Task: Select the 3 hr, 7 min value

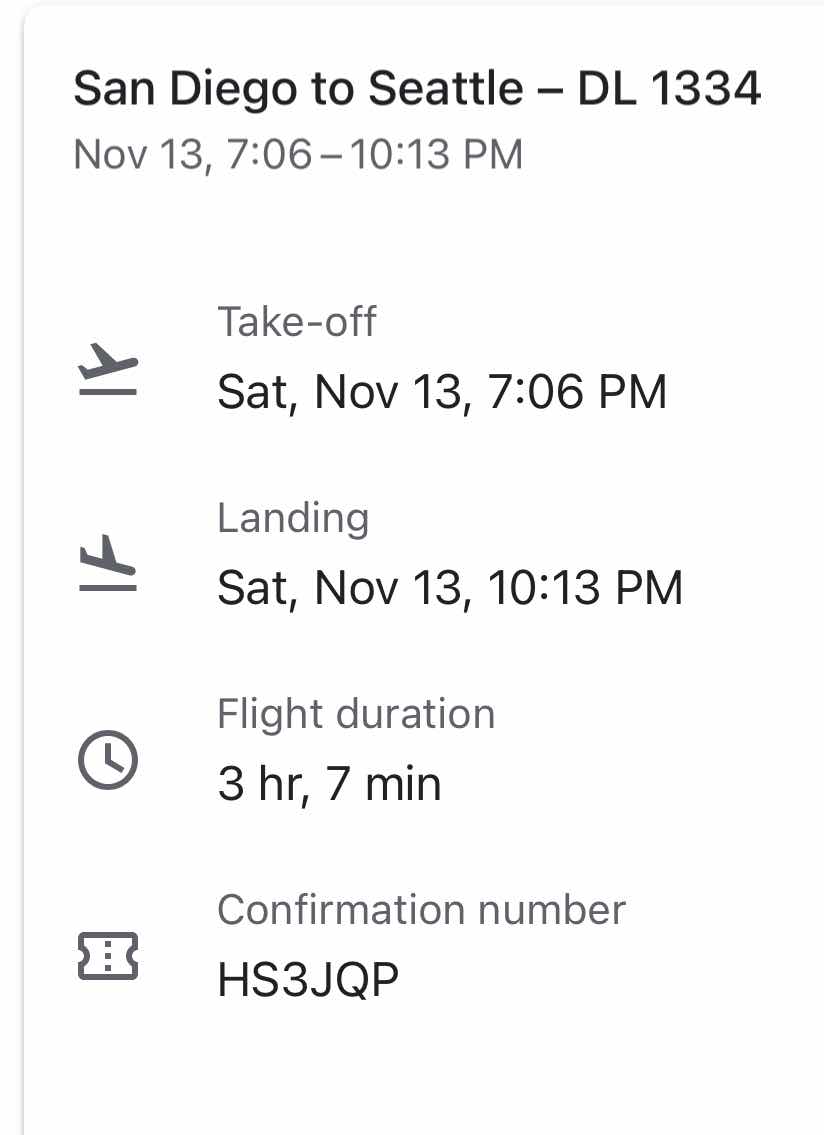Action: pyautogui.click(x=329, y=784)
